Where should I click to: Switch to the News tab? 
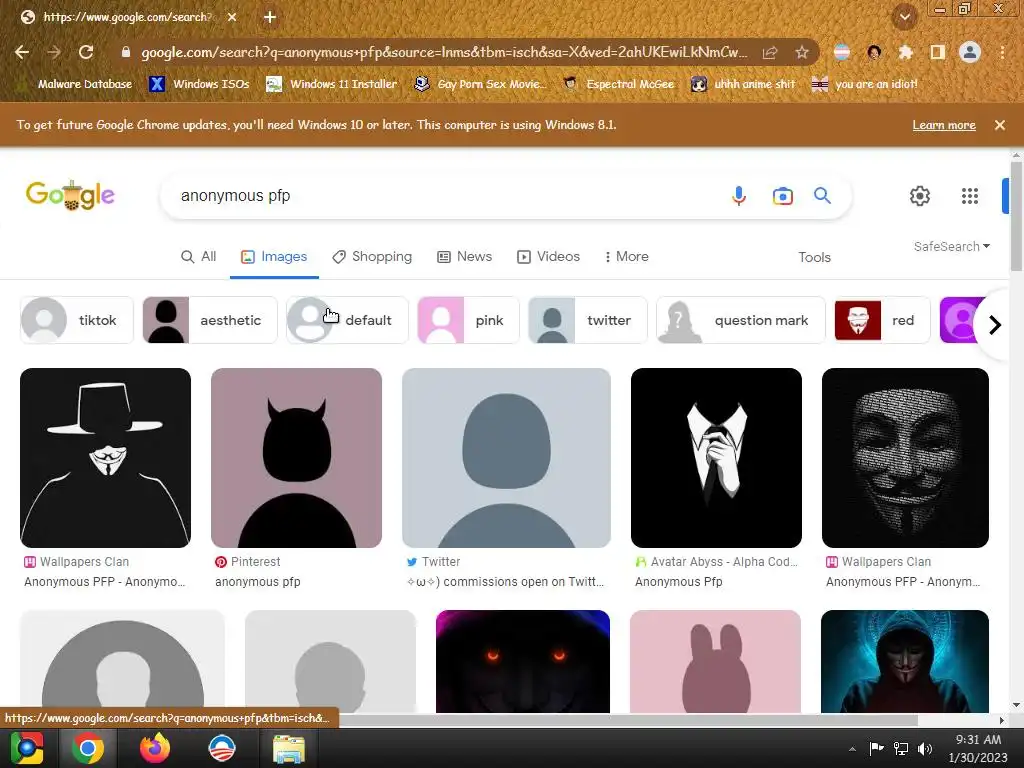464,257
